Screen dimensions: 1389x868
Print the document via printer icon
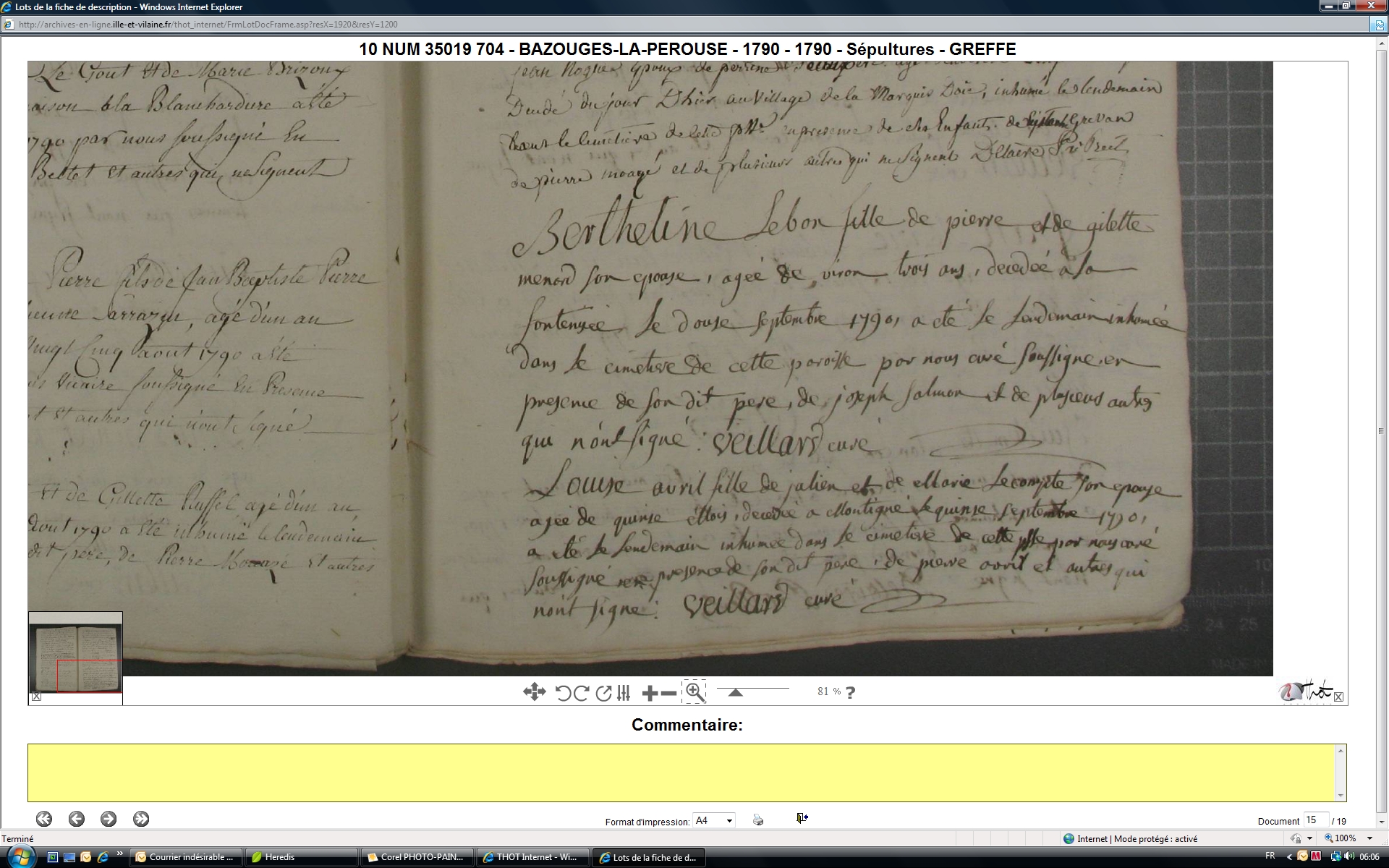coord(758,820)
